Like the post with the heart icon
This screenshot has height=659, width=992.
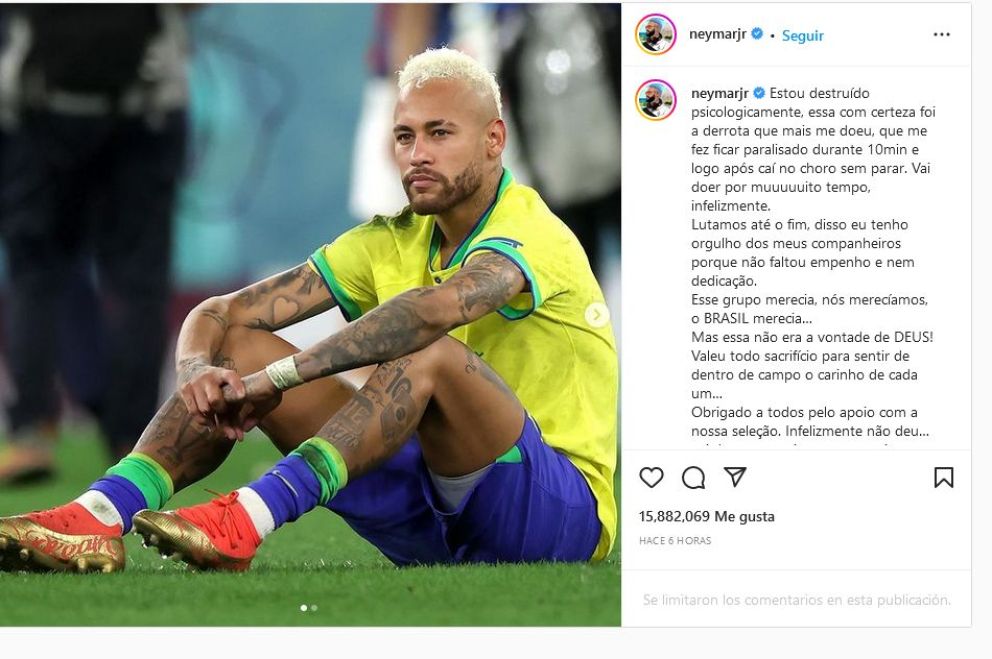click(651, 477)
